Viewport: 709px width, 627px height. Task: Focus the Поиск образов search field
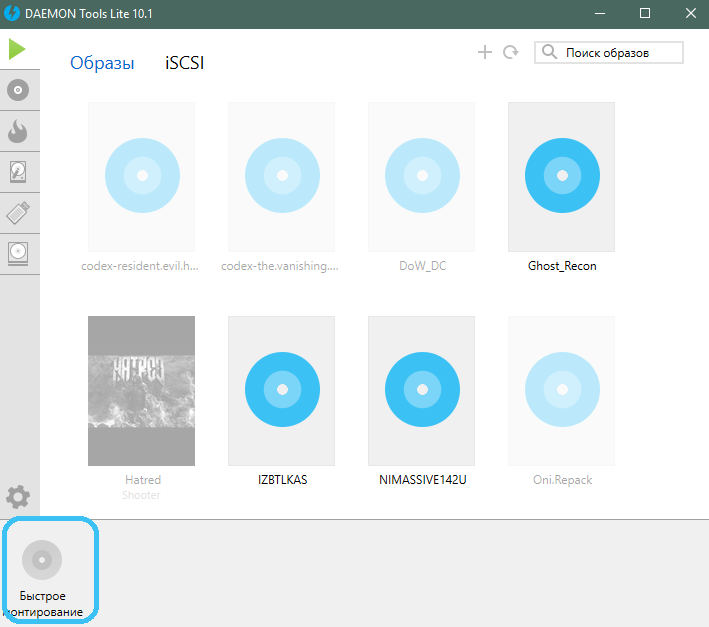(x=609, y=52)
